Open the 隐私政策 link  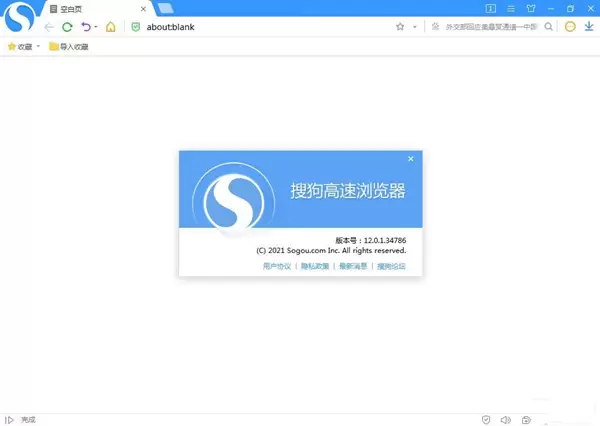(315, 266)
